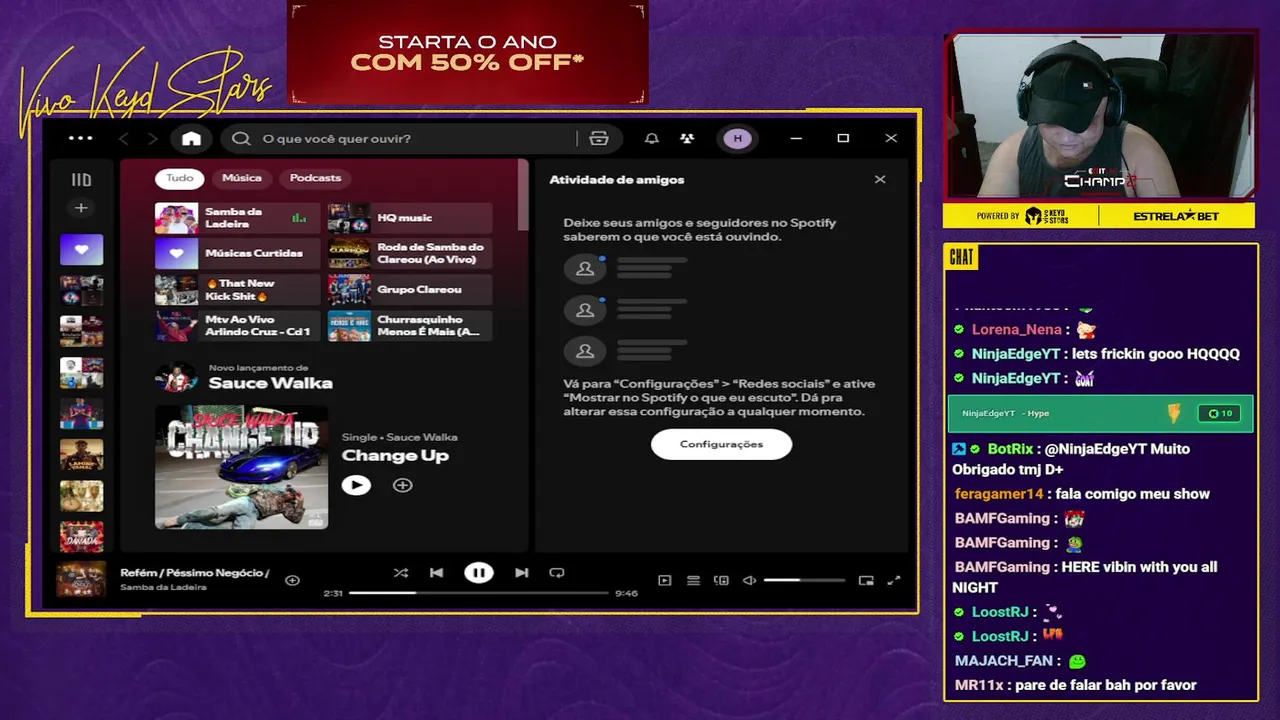1280x720 pixels.
Task: Mute with the speaker icon
Action: 749,580
